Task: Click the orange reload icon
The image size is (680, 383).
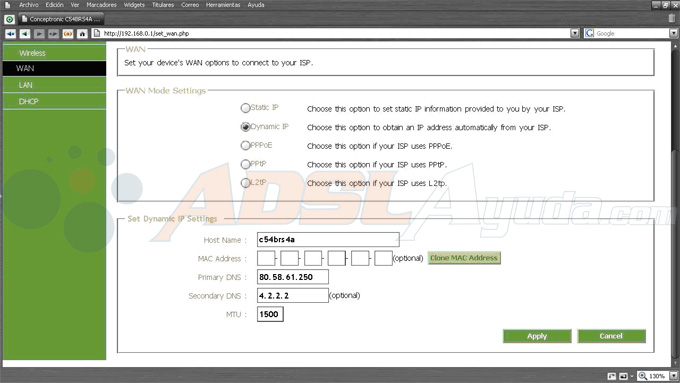Action: click(x=68, y=33)
